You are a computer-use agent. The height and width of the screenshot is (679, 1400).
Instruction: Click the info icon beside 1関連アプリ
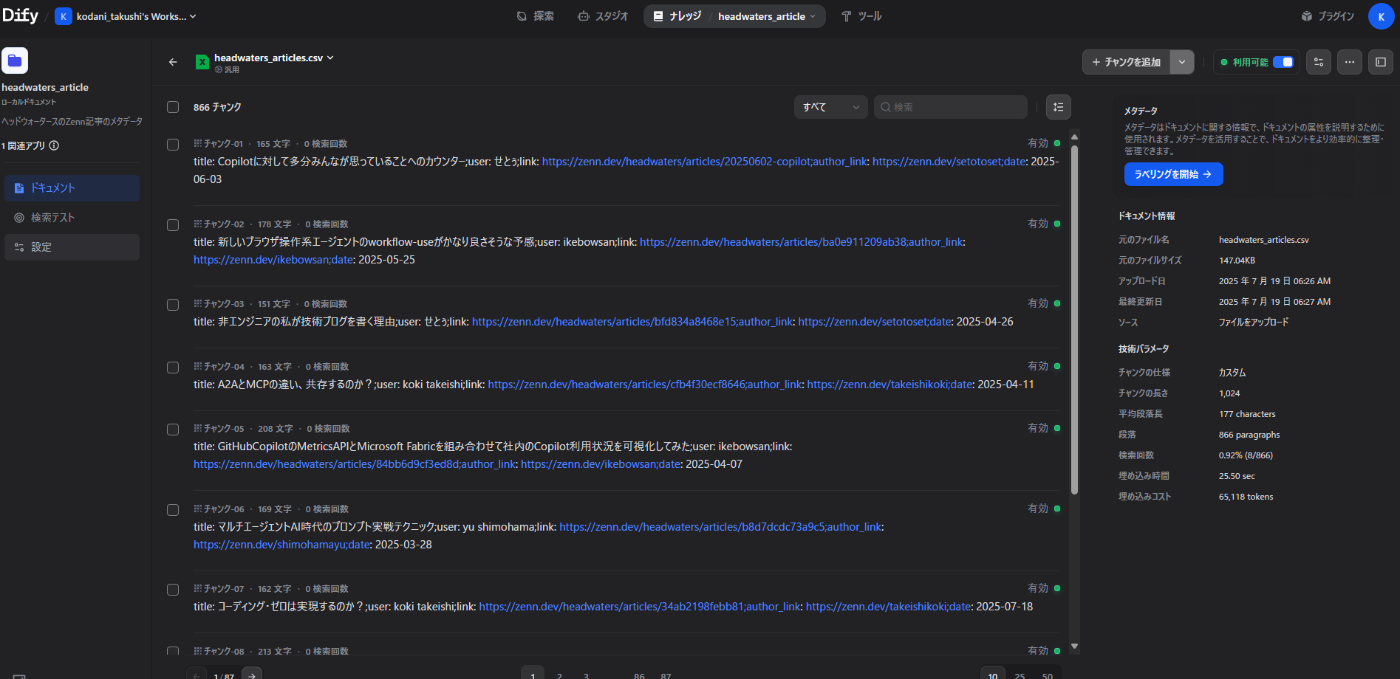[54, 145]
